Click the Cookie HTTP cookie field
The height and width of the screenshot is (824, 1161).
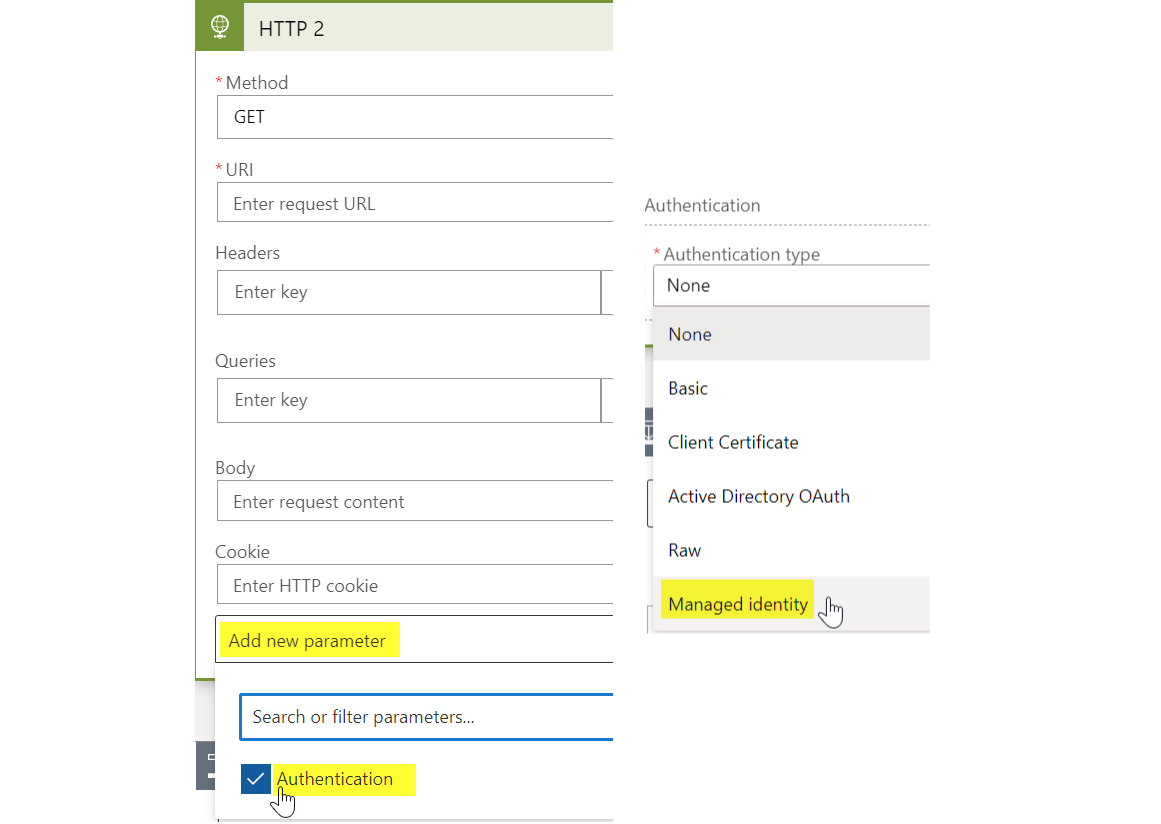415,585
